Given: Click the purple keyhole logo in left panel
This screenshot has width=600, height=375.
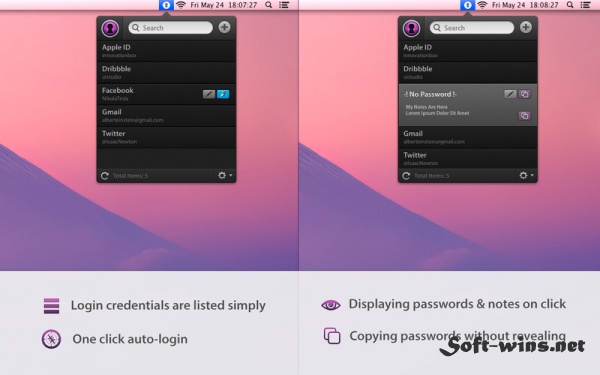Looking at the screenshot, I should [x=110, y=28].
